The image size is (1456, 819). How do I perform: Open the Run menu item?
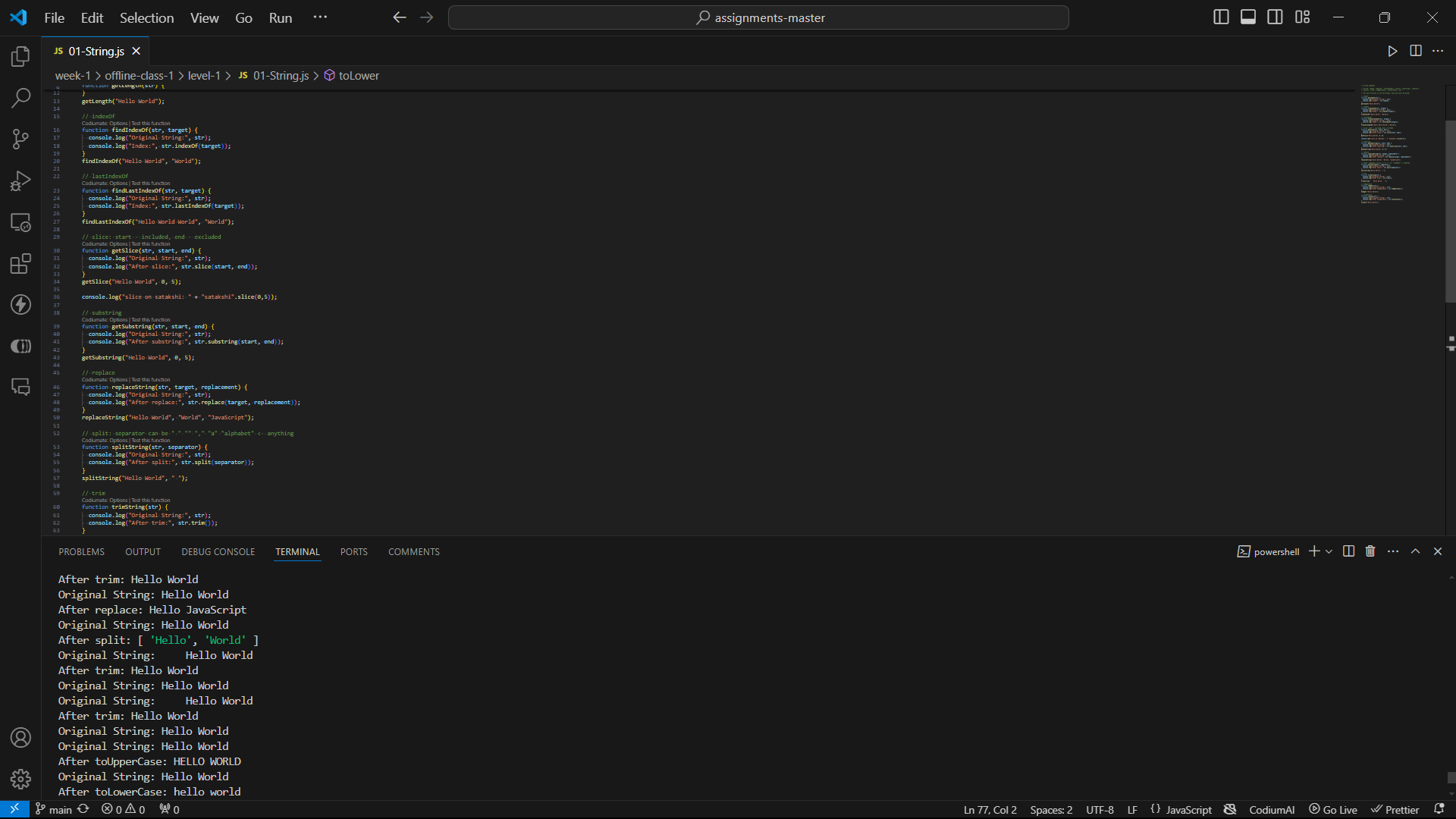click(280, 18)
